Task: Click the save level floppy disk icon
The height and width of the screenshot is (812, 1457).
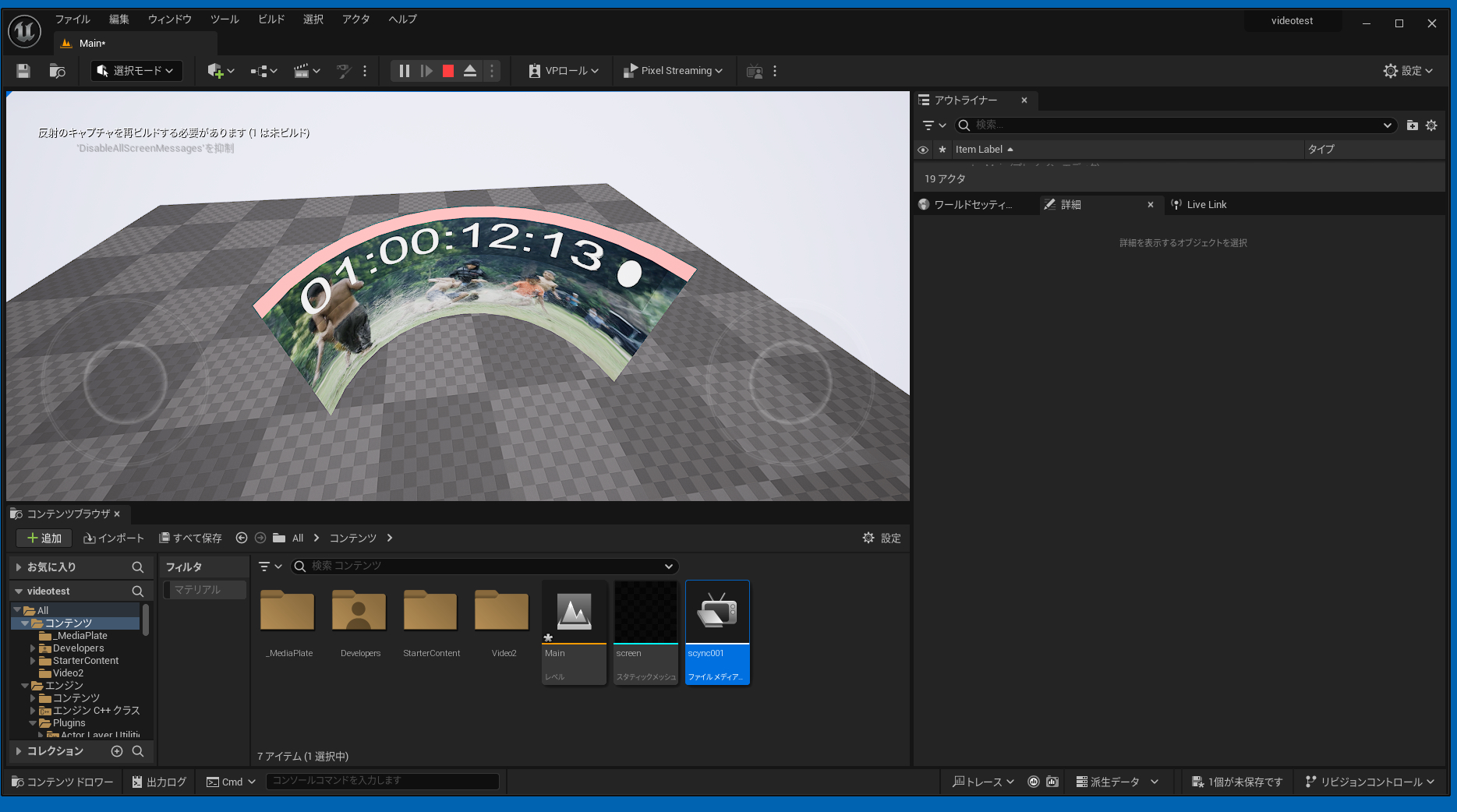Action: coord(23,71)
